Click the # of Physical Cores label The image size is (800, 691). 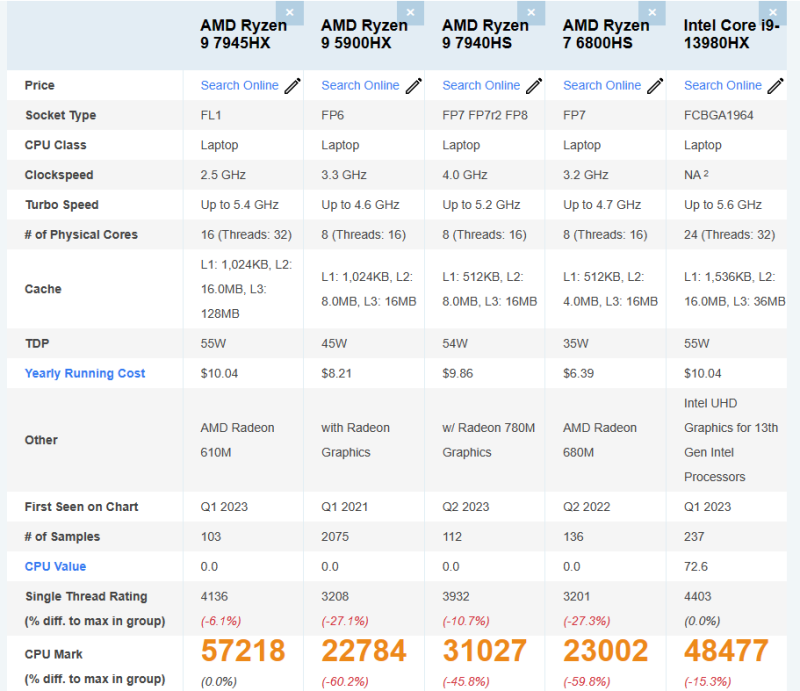pyautogui.click(x=81, y=235)
